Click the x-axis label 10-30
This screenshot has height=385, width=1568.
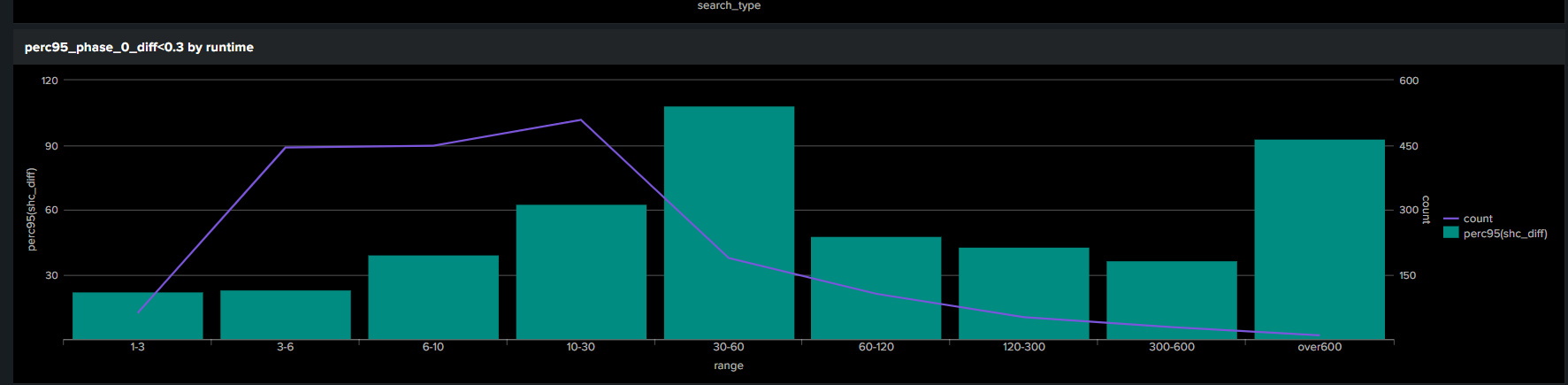[x=581, y=347]
